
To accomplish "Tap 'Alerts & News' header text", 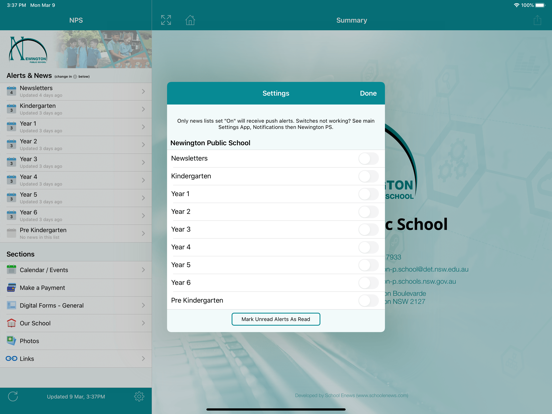I will tap(29, 75).
